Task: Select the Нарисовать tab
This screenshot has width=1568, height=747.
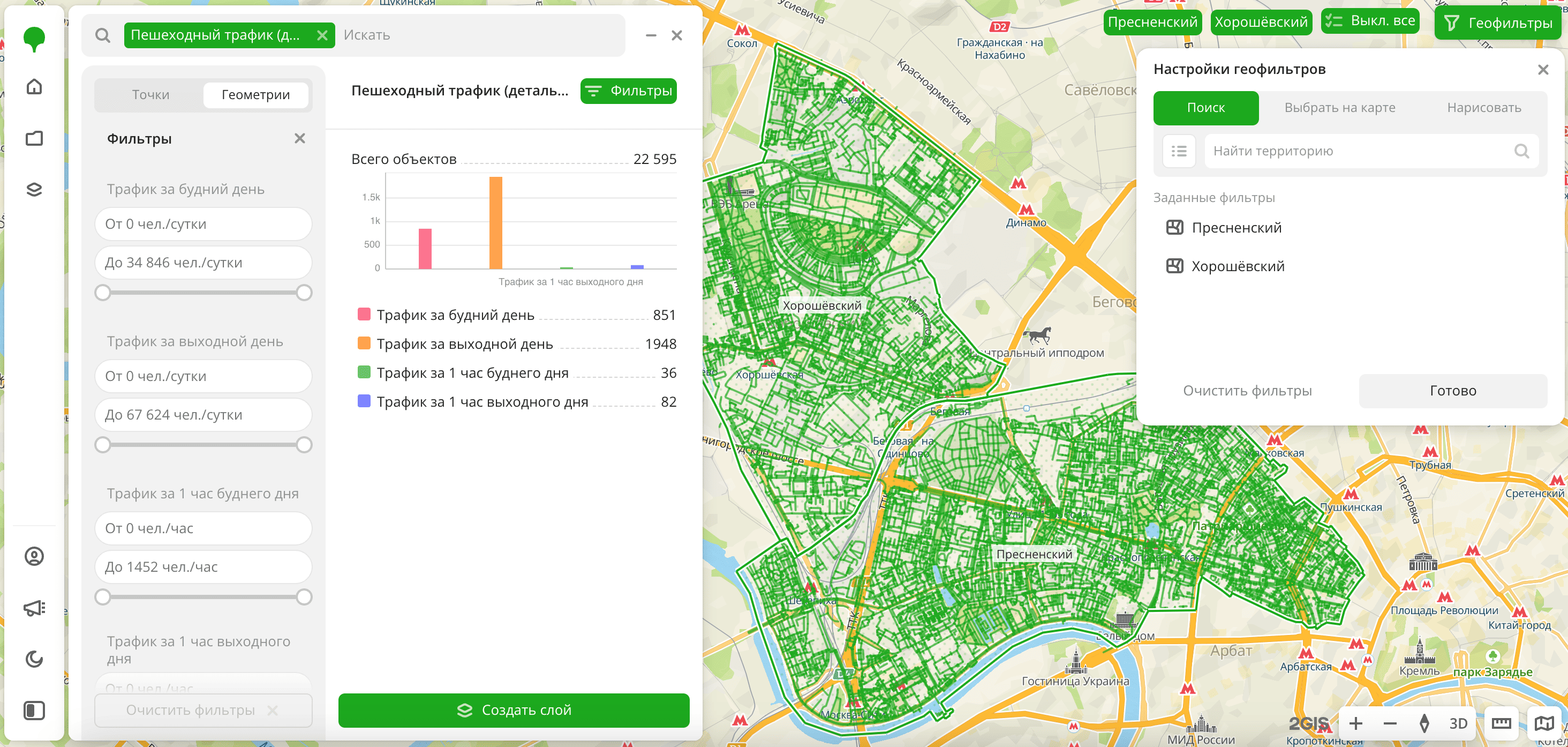Action: tap(1483, 108)
